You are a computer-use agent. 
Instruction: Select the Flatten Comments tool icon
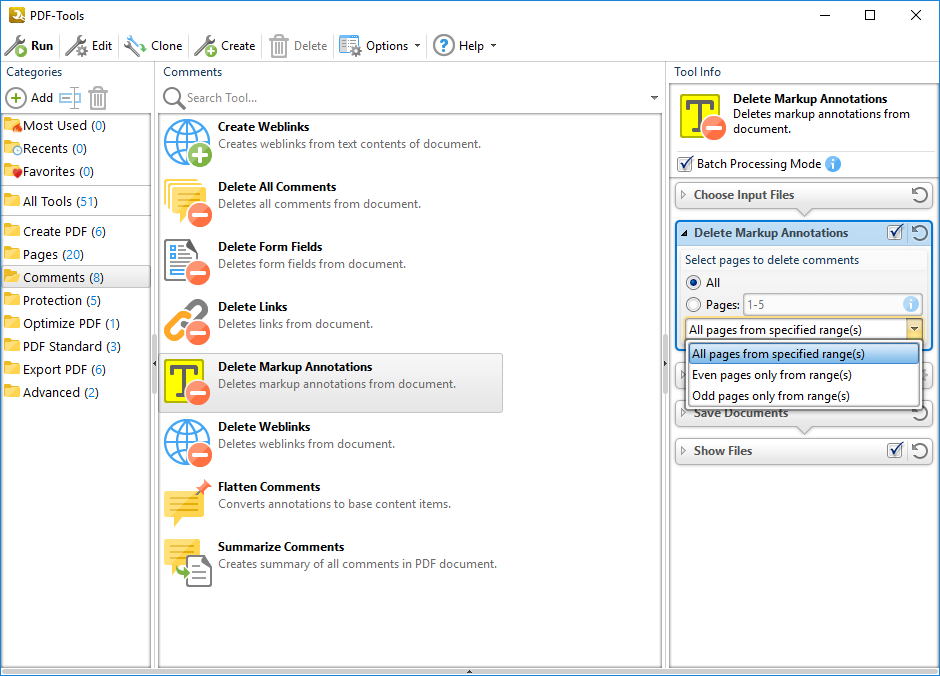click(x=186, y=502)
